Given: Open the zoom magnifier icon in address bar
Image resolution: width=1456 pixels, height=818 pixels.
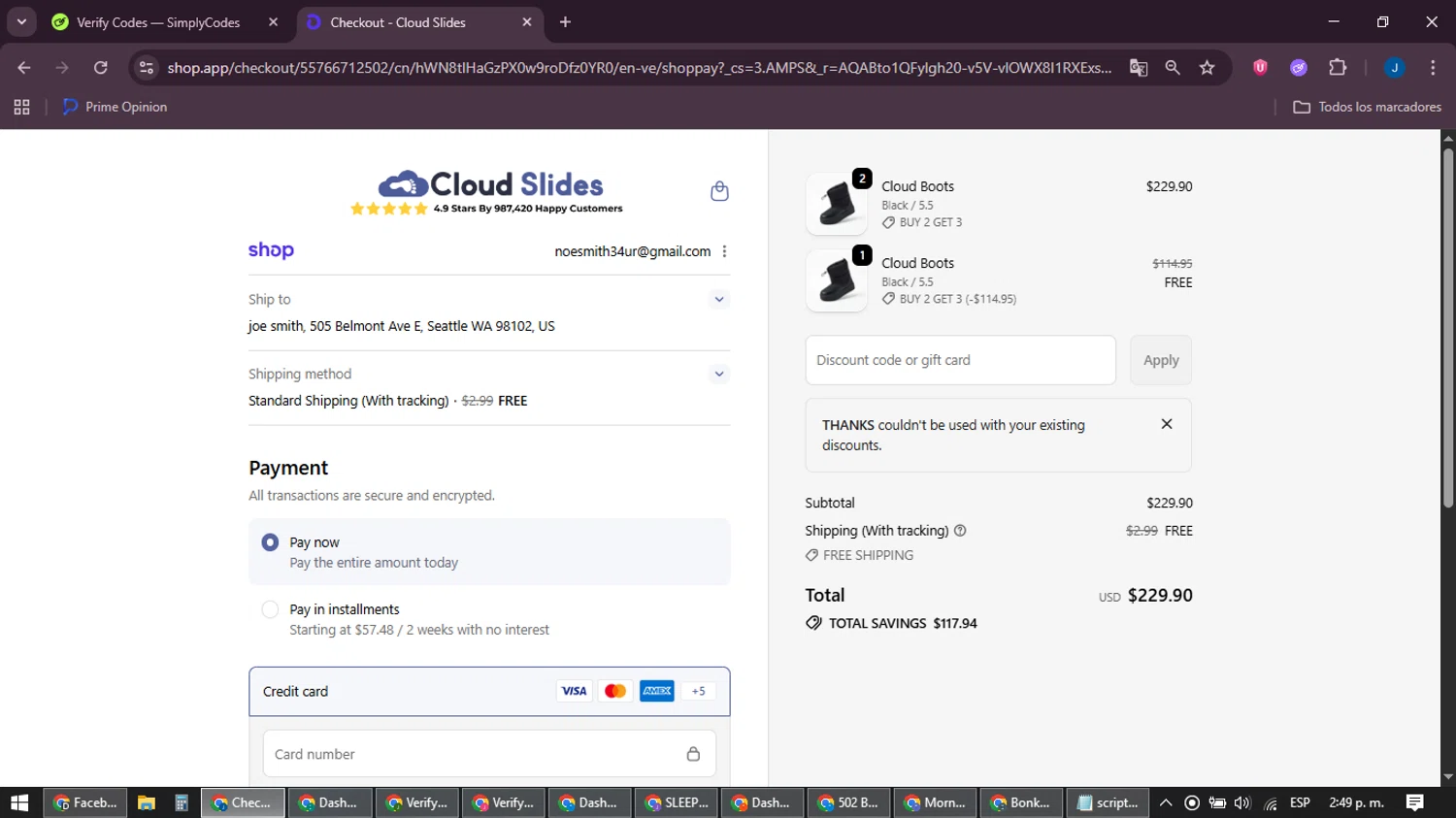Looking at the screenshot, I should pyautogui.click(x=1173, y=67).
